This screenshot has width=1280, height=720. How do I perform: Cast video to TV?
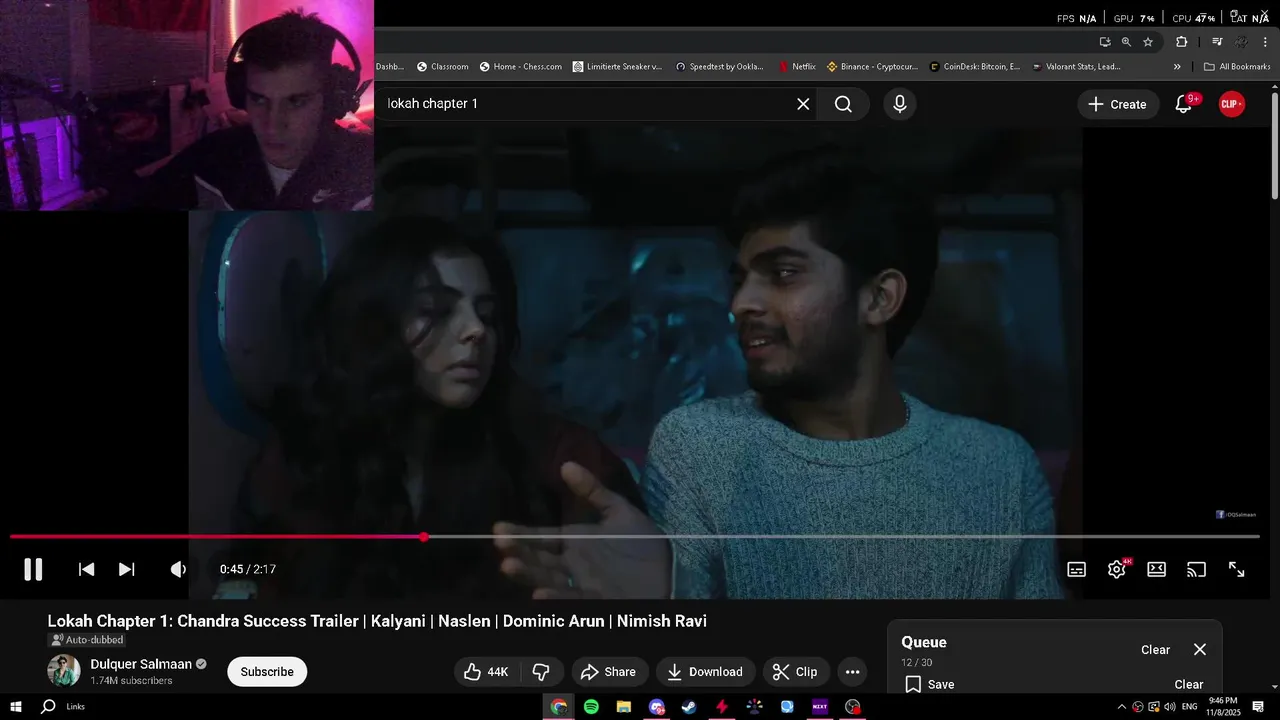[x=1196, y=569]
